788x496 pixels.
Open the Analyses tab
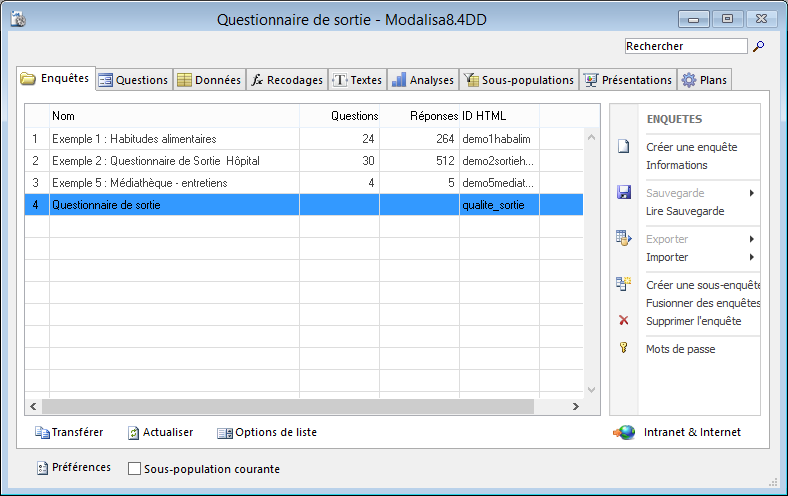click(422, 80)
